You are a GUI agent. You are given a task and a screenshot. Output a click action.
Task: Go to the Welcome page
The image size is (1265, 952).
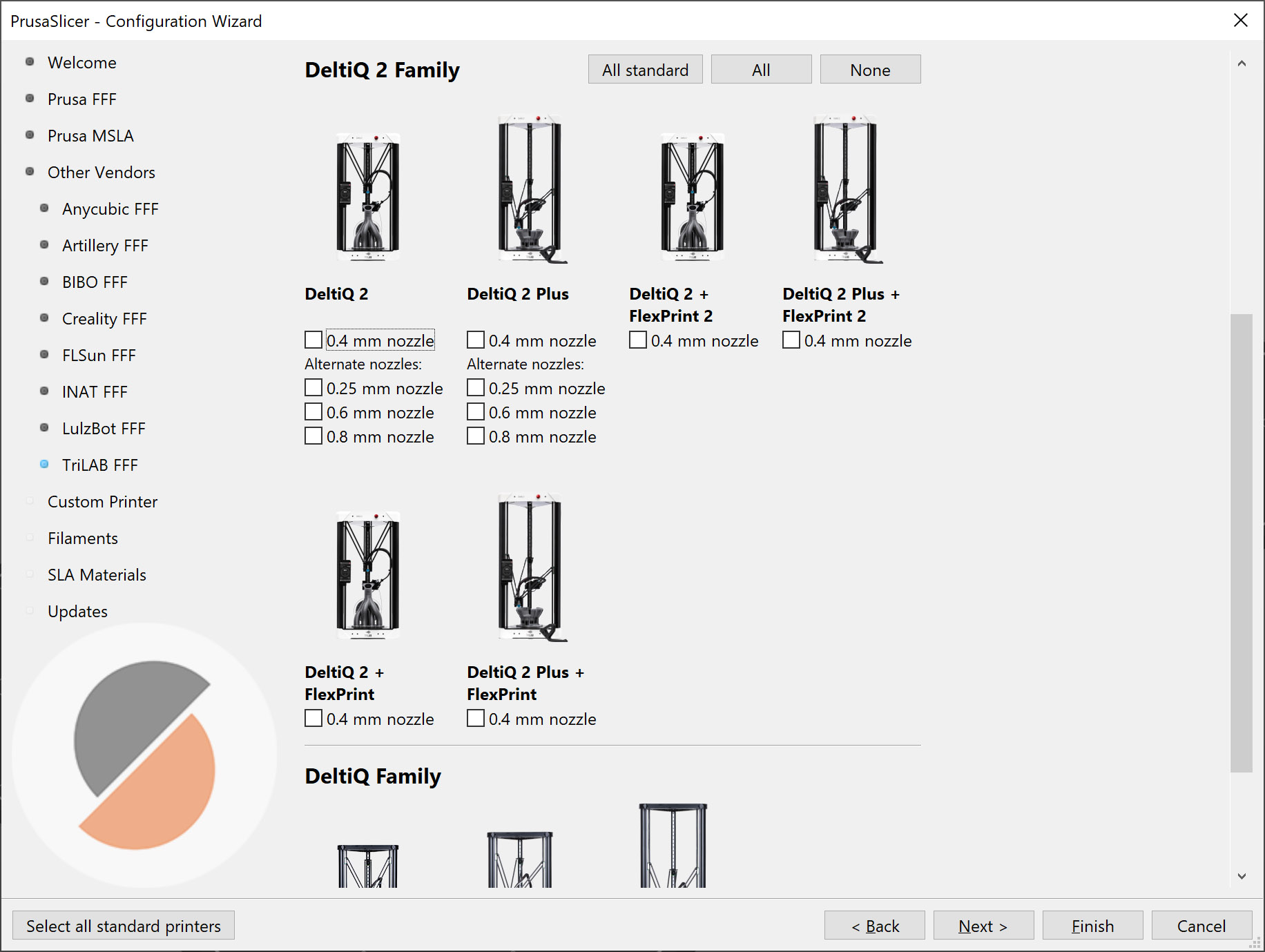[82, 63]
